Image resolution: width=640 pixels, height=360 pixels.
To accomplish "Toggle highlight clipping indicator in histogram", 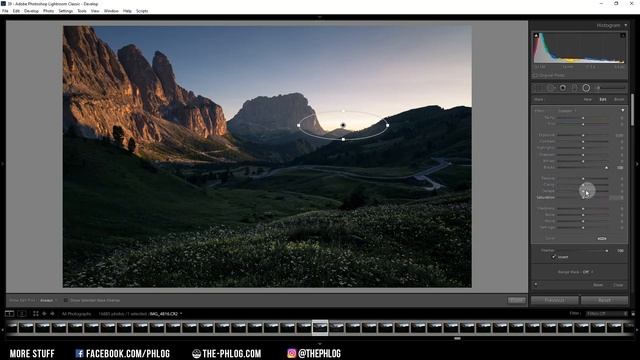I will [x=623, y=36].
